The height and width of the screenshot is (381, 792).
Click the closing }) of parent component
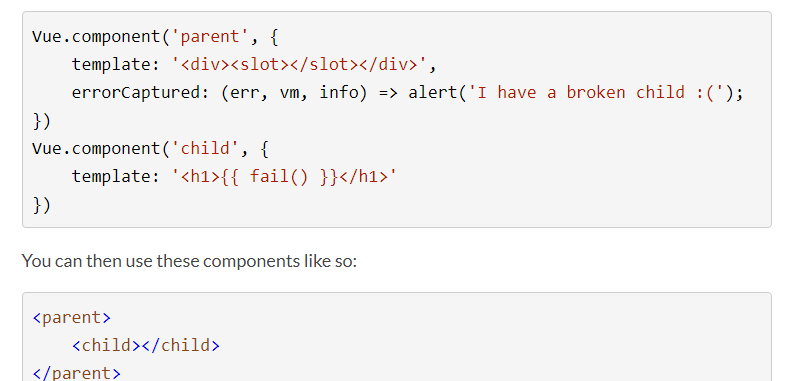[x=41, y=121]
